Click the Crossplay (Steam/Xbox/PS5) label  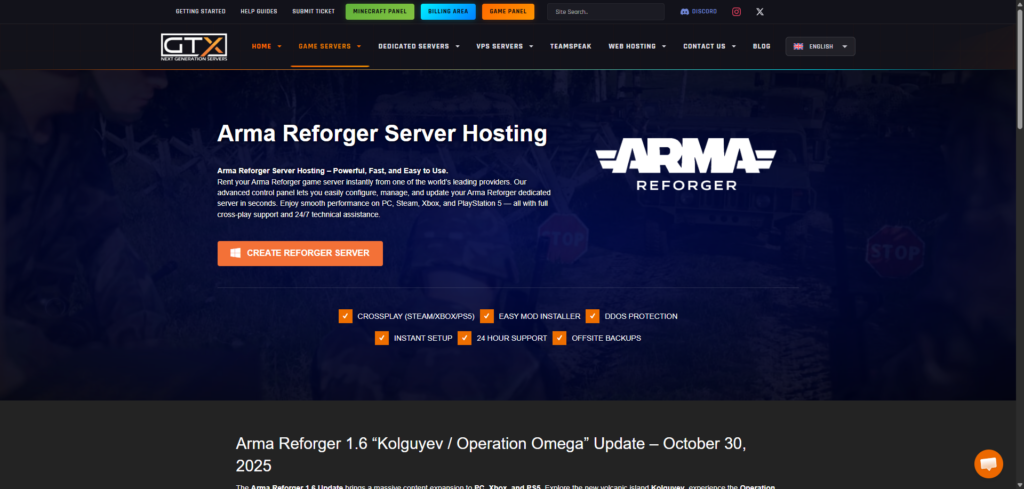415,316
